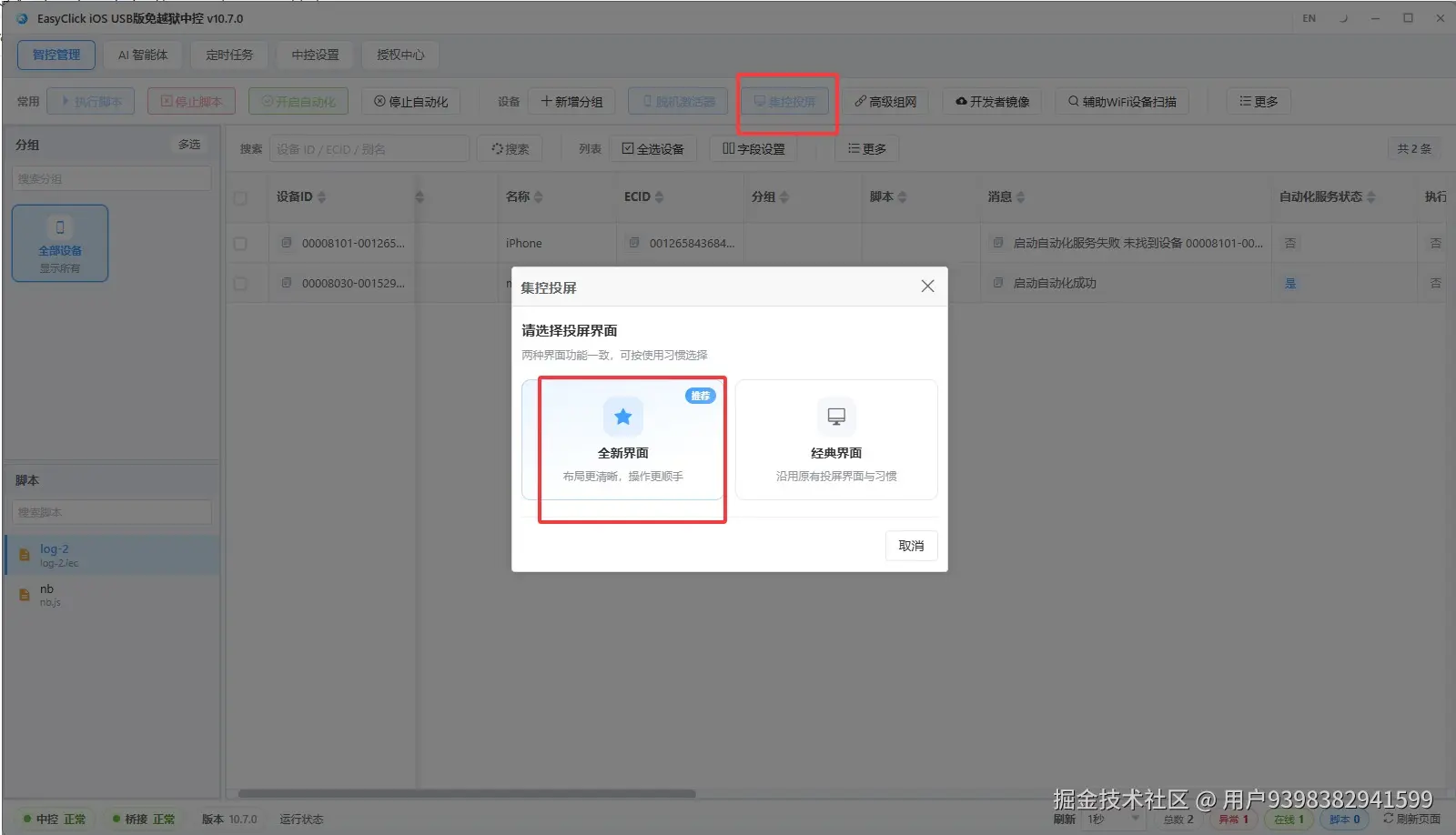Copy icon beside 启动自动化成功 message

pos(998,283)
